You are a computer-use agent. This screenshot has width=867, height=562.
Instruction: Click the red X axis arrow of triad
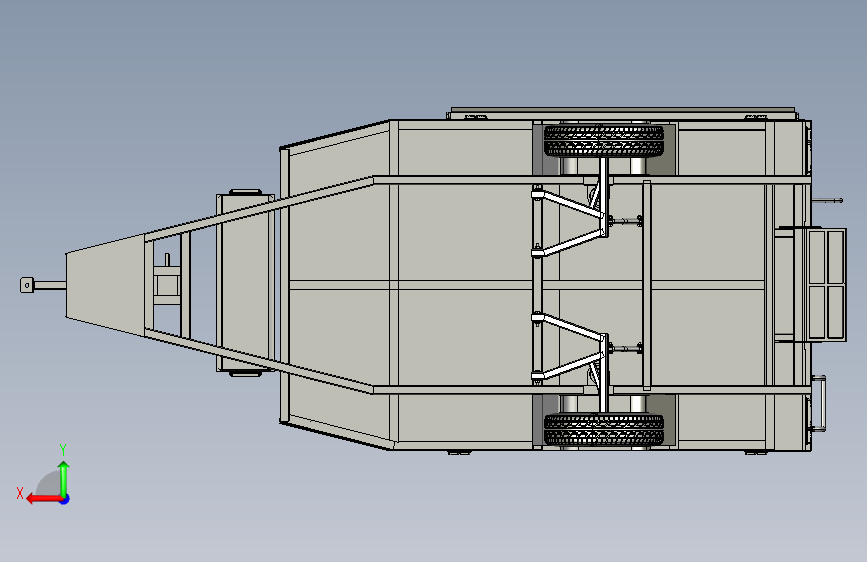coord(44,499)
